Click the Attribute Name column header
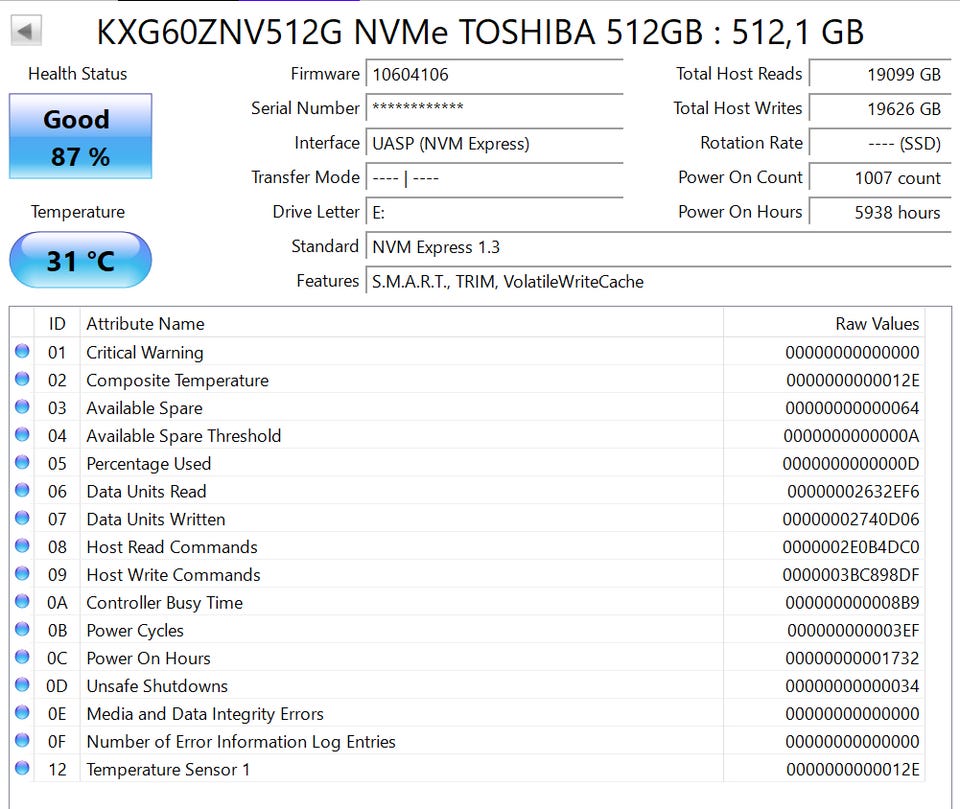 coord(145,324)
